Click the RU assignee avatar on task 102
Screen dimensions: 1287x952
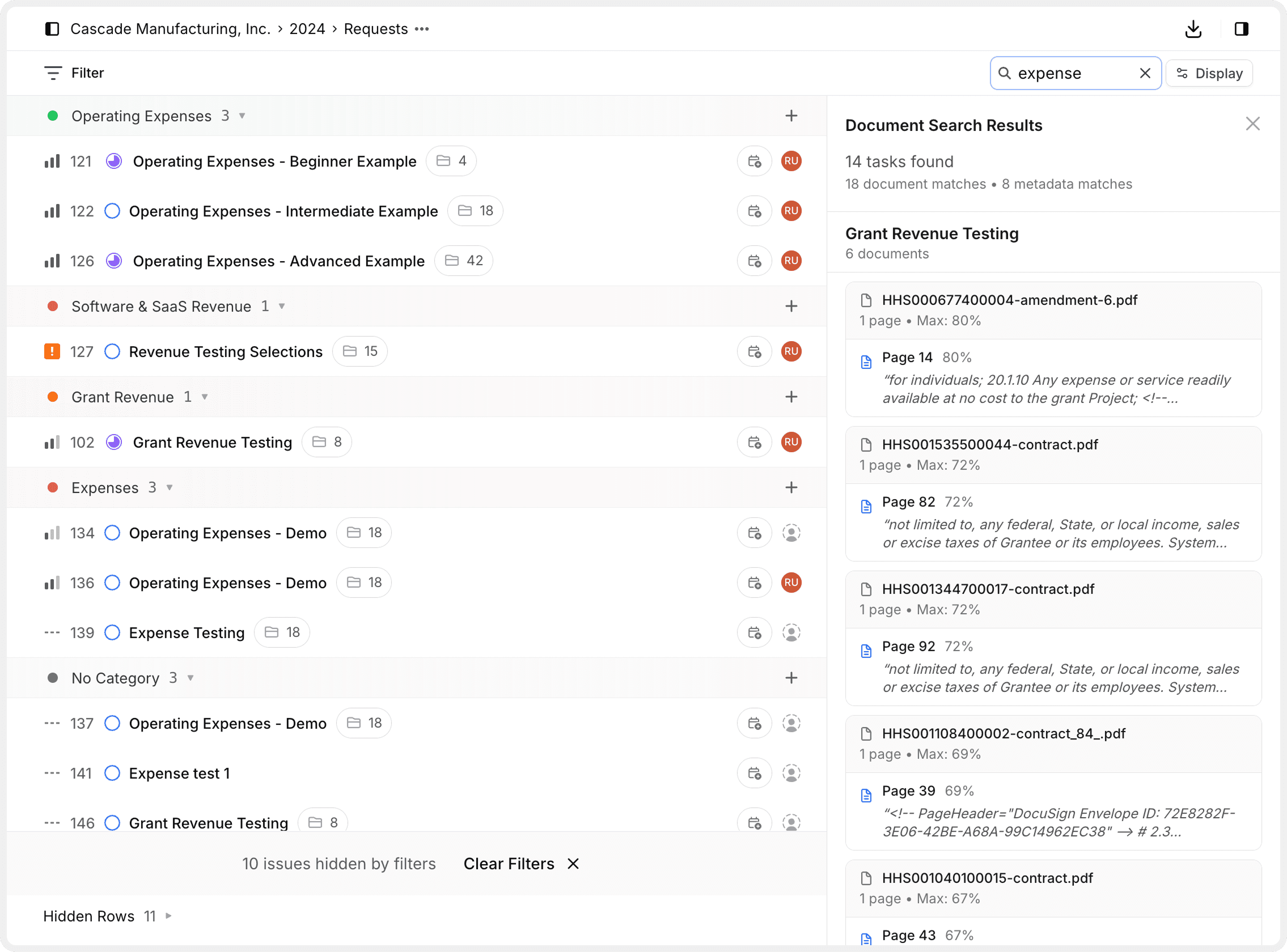791,442
